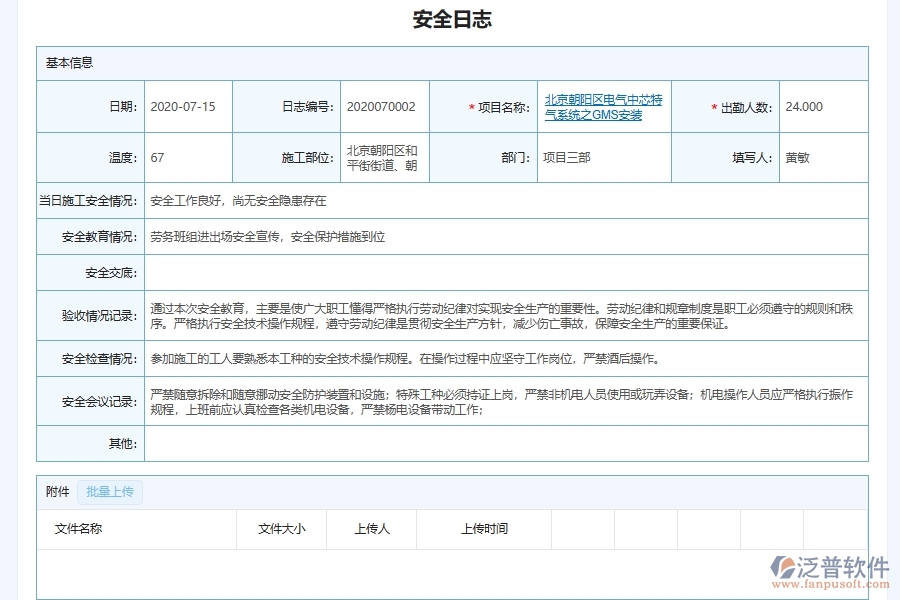Open the 批量上传 bulk upload button
900x600 pixels.
pyautogui.click(x=110, y=491)
